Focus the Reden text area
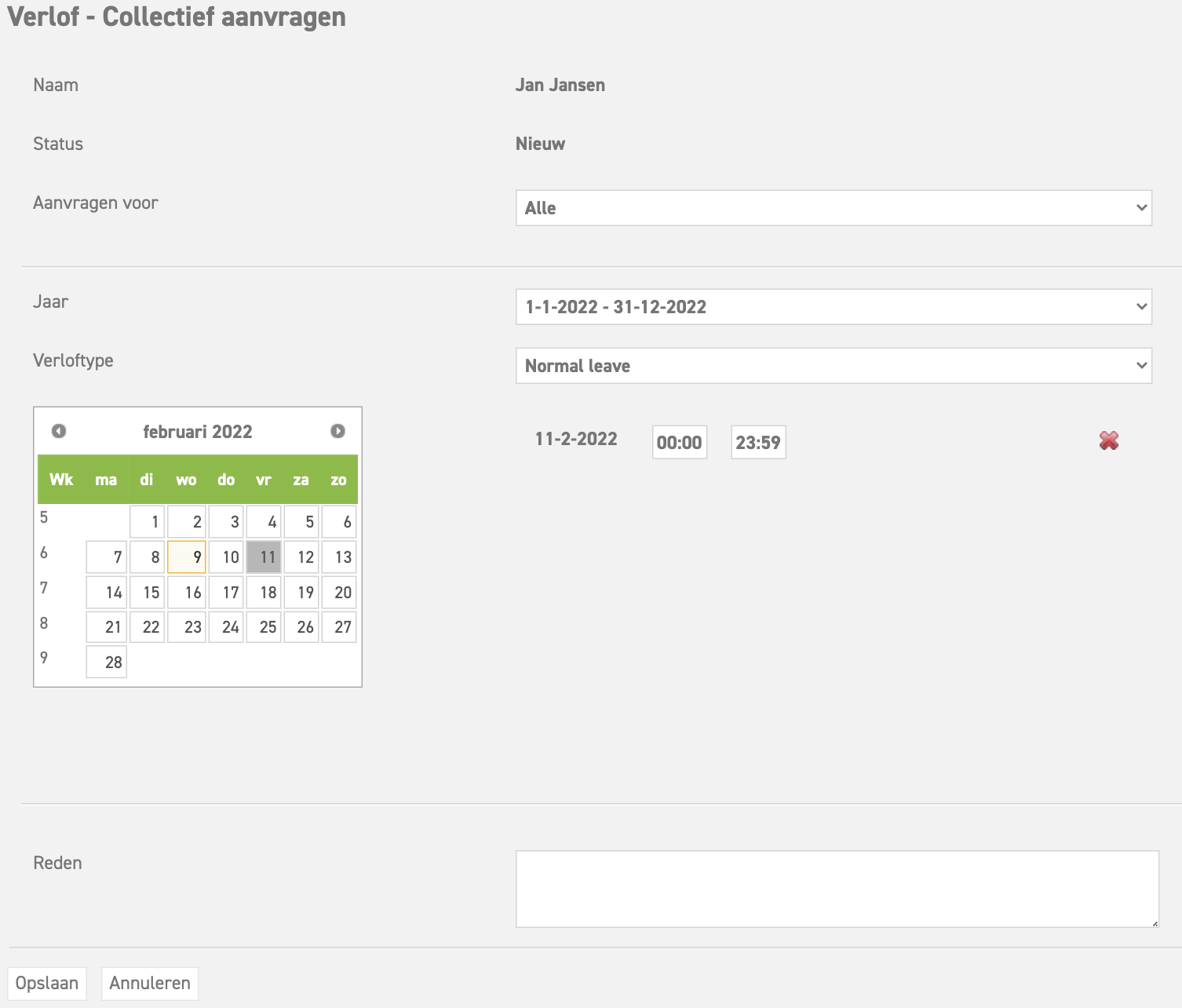Image resolution: width=1182 pixels, height=1008 pixels. click(x=837, y=889)
